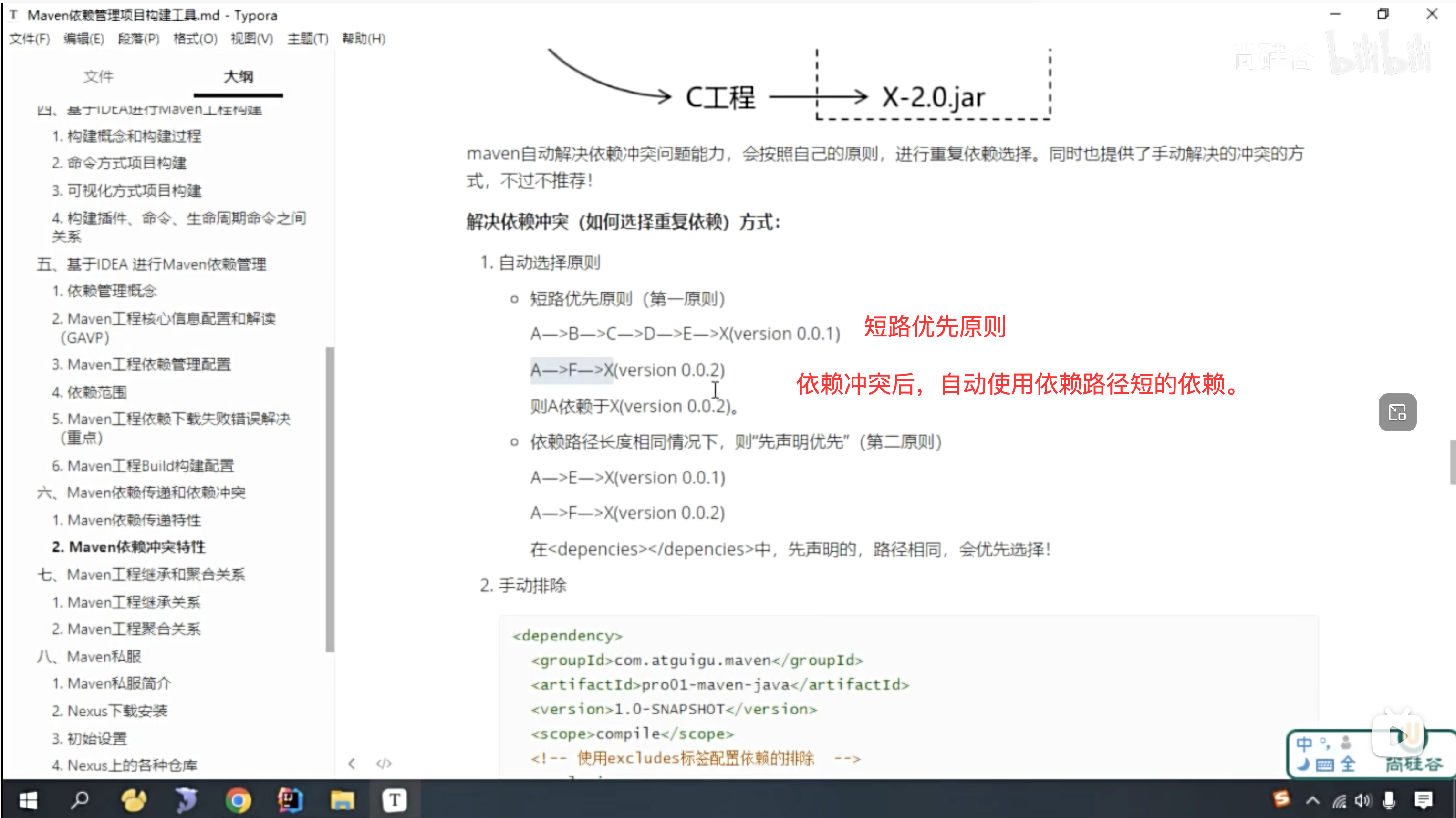Toggle the volume speaker icon

point(1363,800)
